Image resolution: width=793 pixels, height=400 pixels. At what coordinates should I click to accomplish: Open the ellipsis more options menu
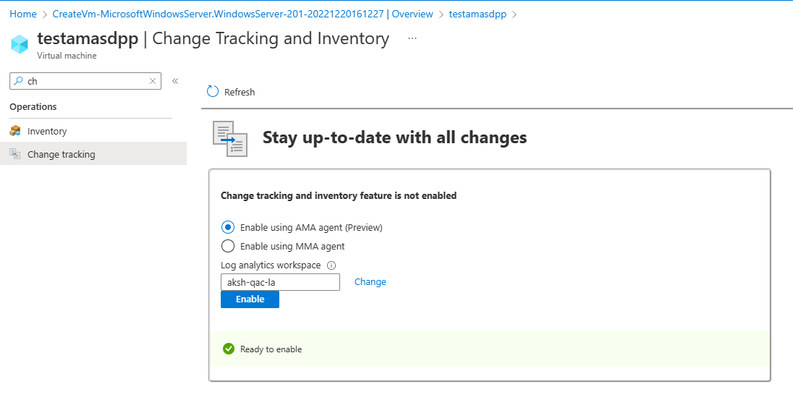pos(412,38)
